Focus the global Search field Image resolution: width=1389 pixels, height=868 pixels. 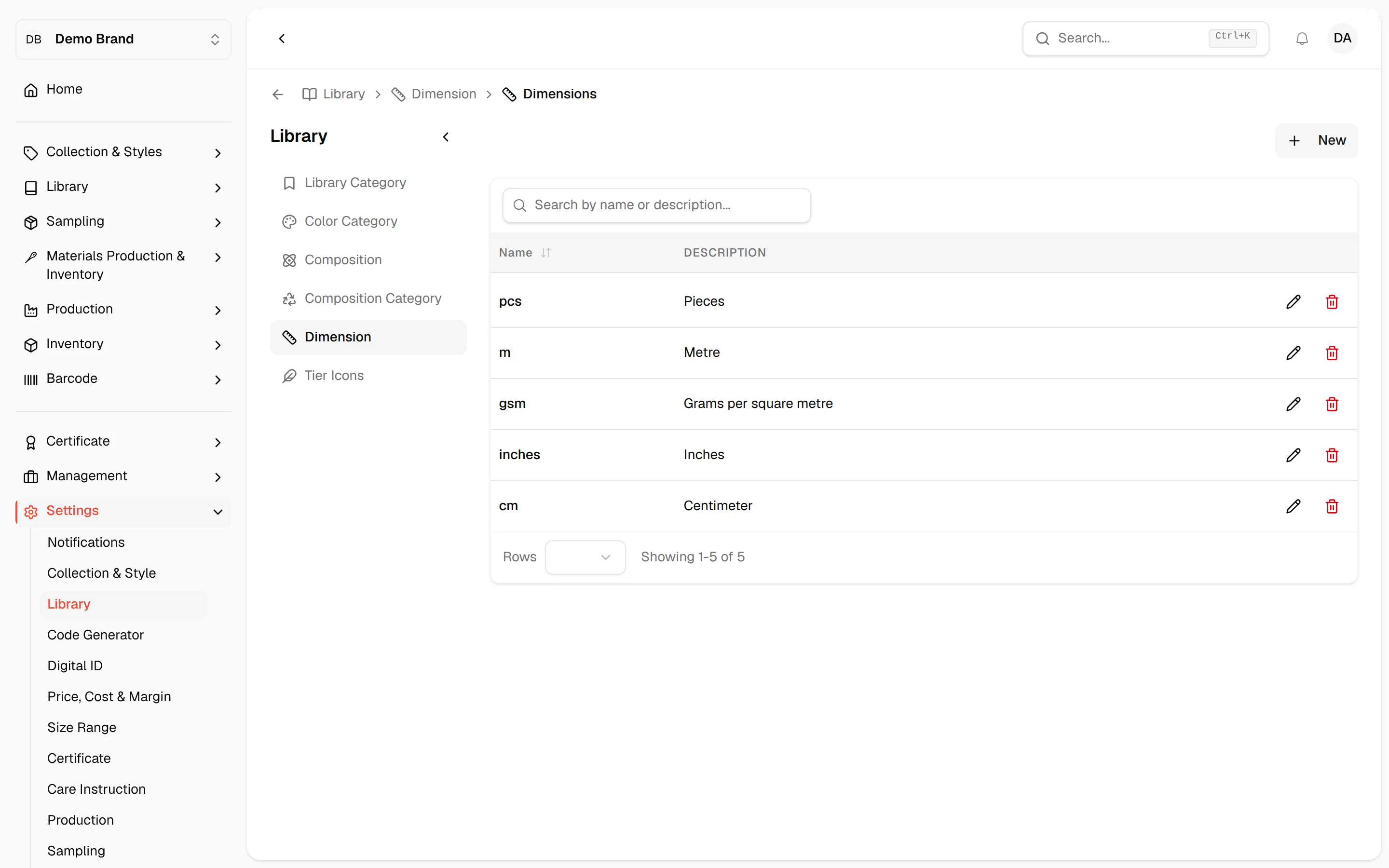pyautogui.click(x=1145, y=39)
